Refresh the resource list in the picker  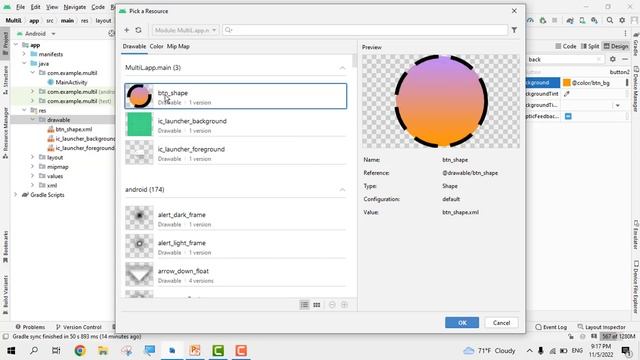tap(138, 30)
